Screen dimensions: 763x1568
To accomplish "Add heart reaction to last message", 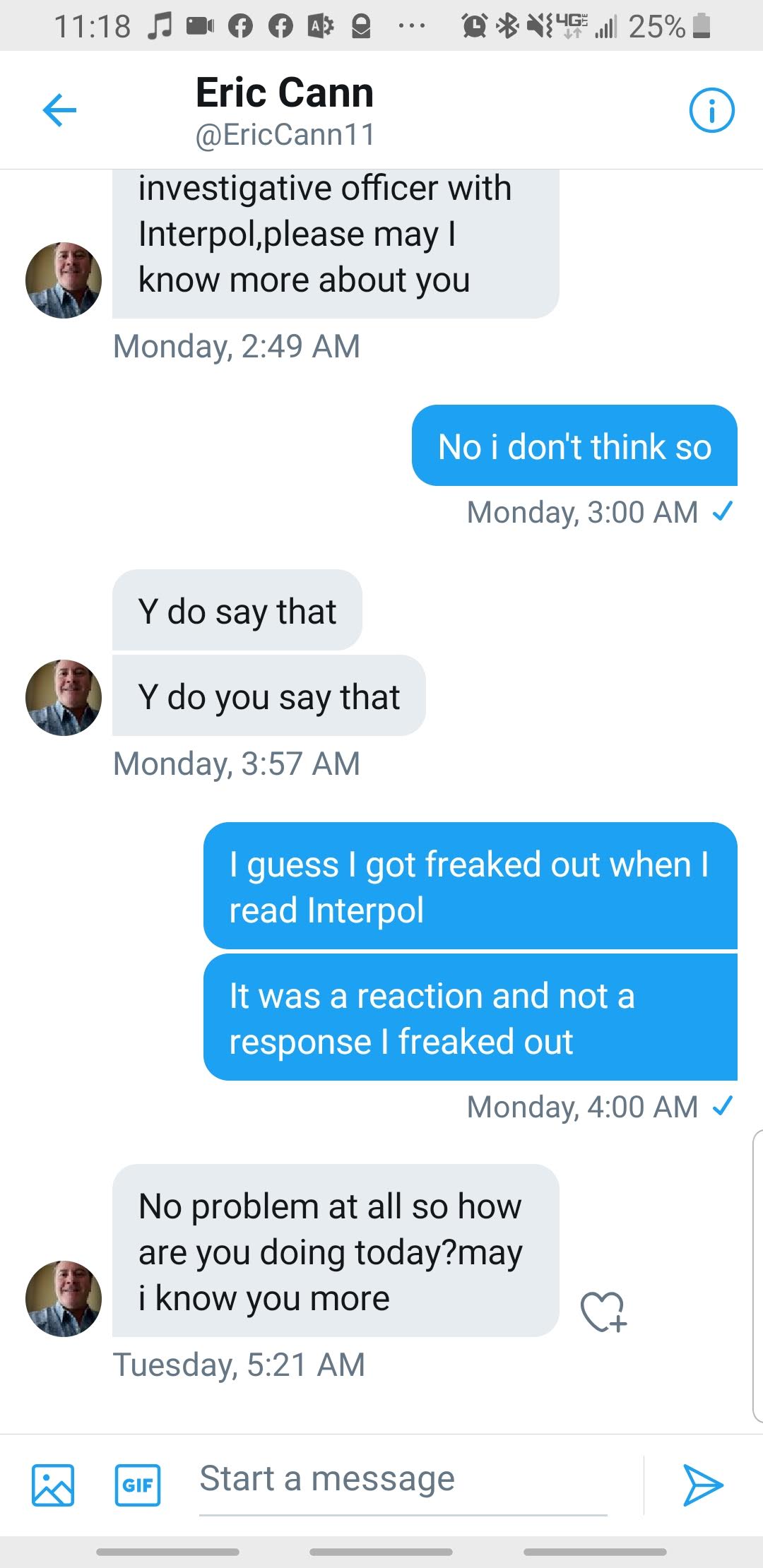I will point(603,1312).
